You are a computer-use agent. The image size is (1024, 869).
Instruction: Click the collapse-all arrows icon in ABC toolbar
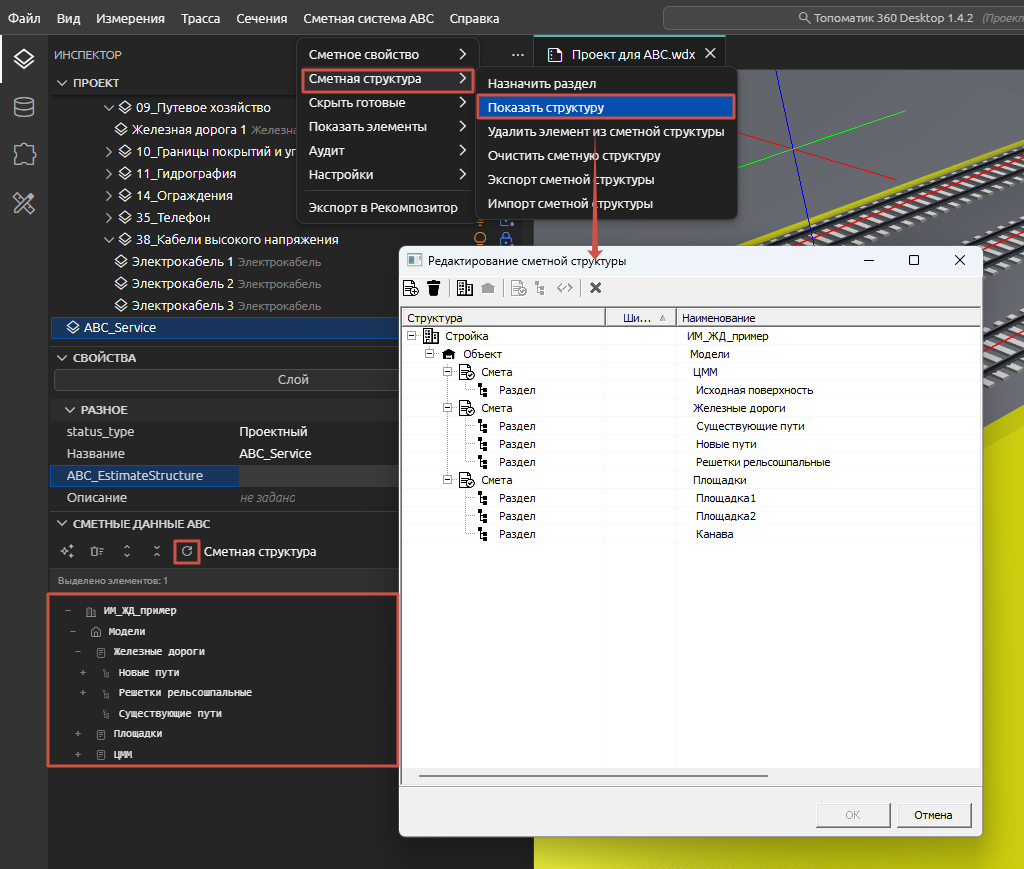point(157,551)
